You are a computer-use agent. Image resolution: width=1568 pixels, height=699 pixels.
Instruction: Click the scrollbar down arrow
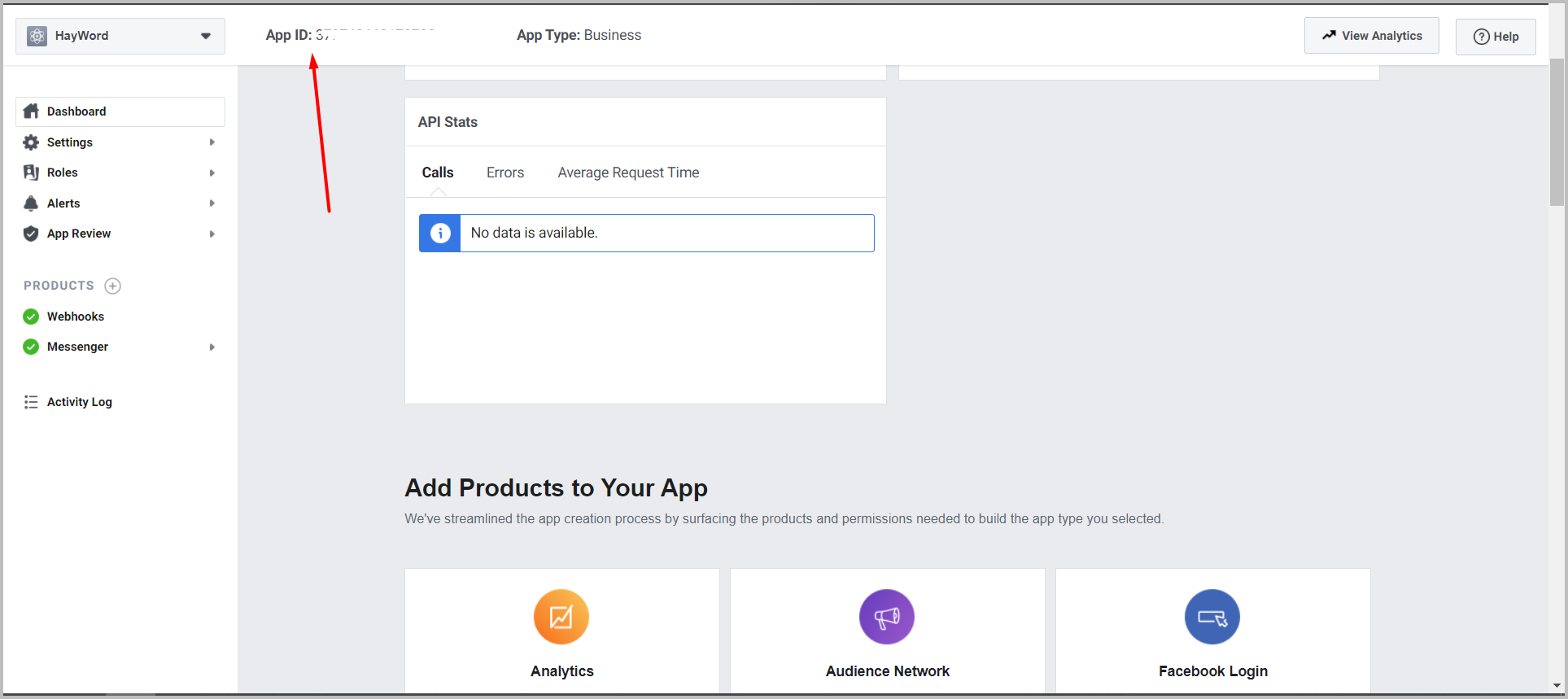pyautogui.click(x=1557, y=686)
